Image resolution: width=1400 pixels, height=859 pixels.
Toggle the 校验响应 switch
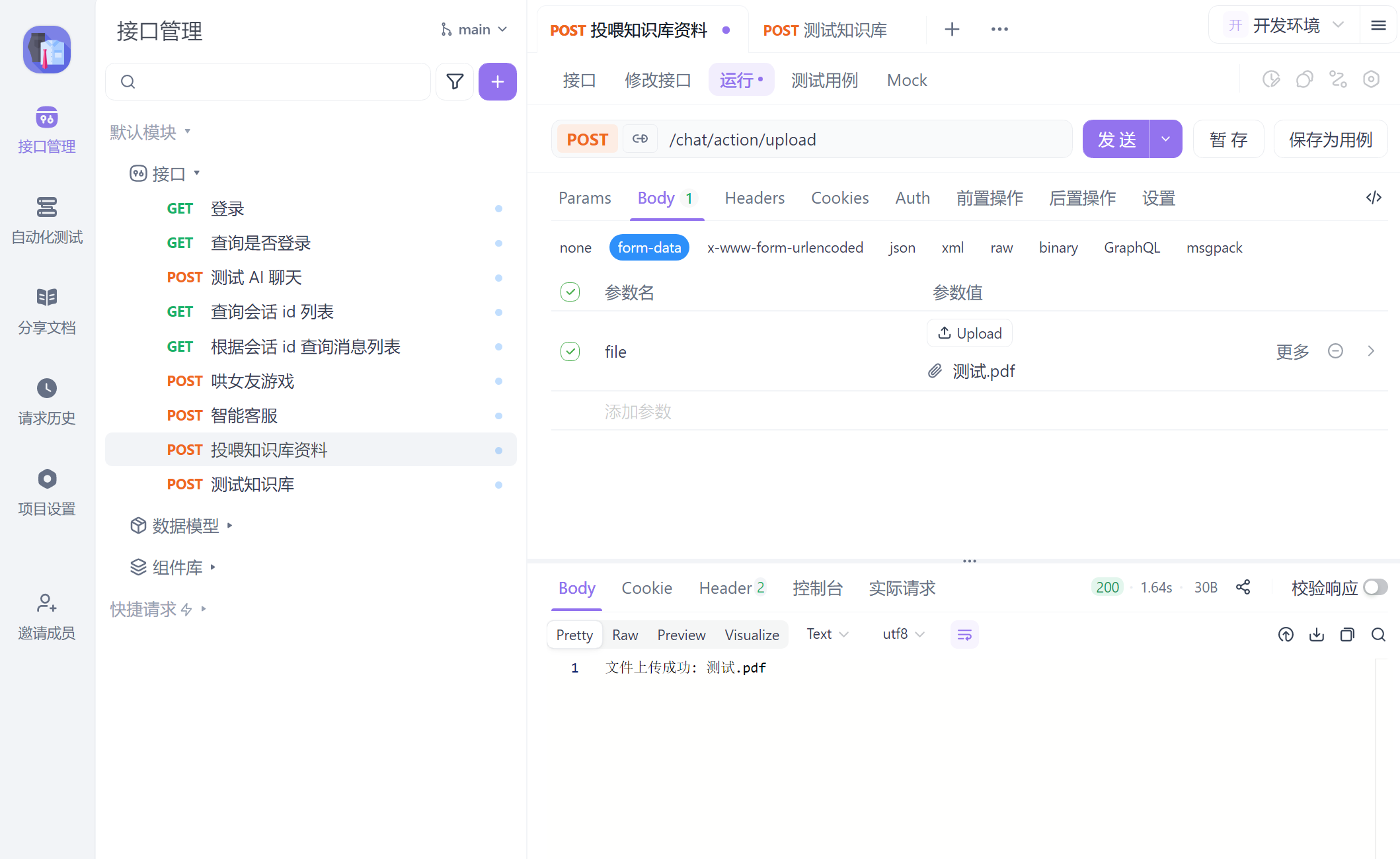pos(1375,587)
